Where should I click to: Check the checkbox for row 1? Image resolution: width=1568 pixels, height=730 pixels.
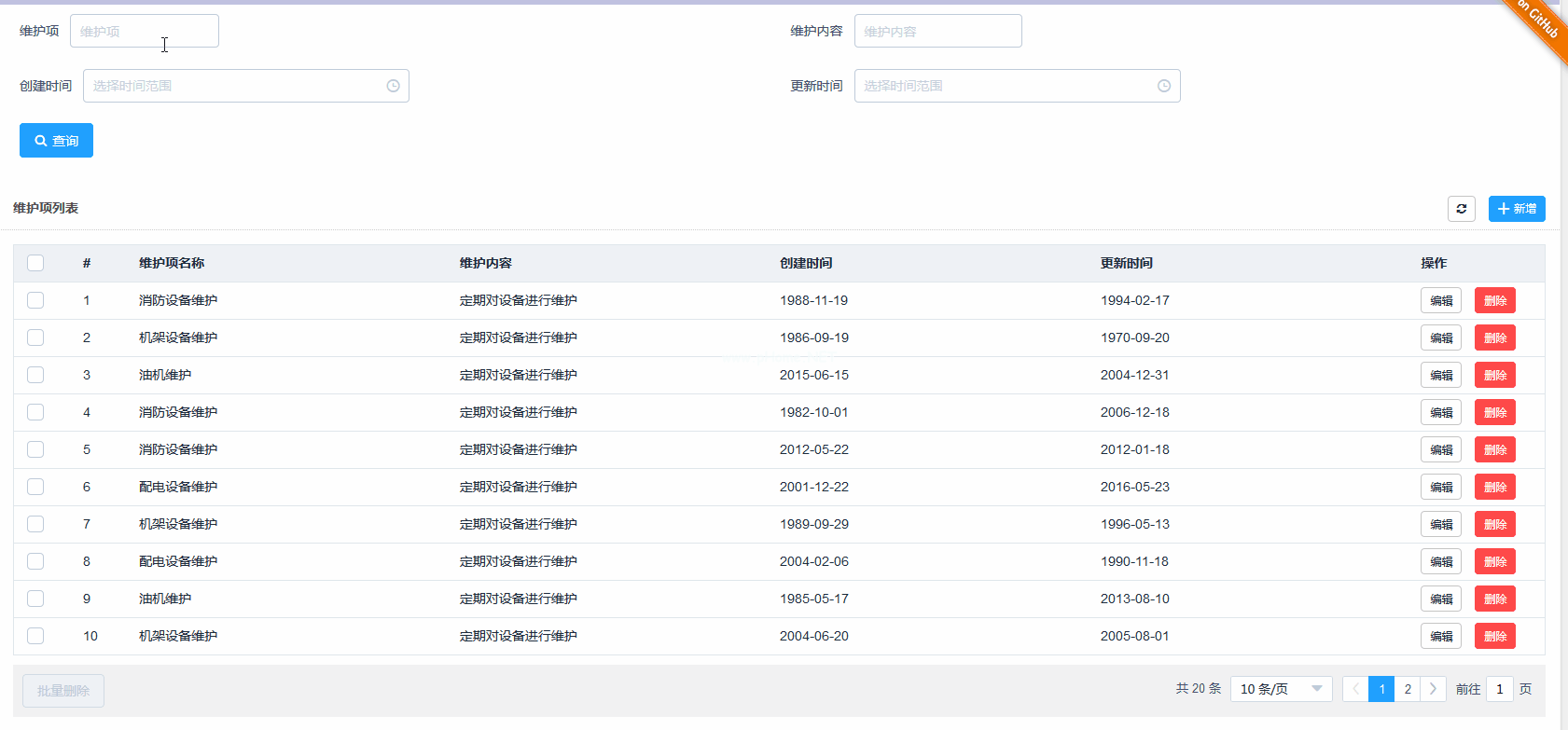[x=35, y=300]
